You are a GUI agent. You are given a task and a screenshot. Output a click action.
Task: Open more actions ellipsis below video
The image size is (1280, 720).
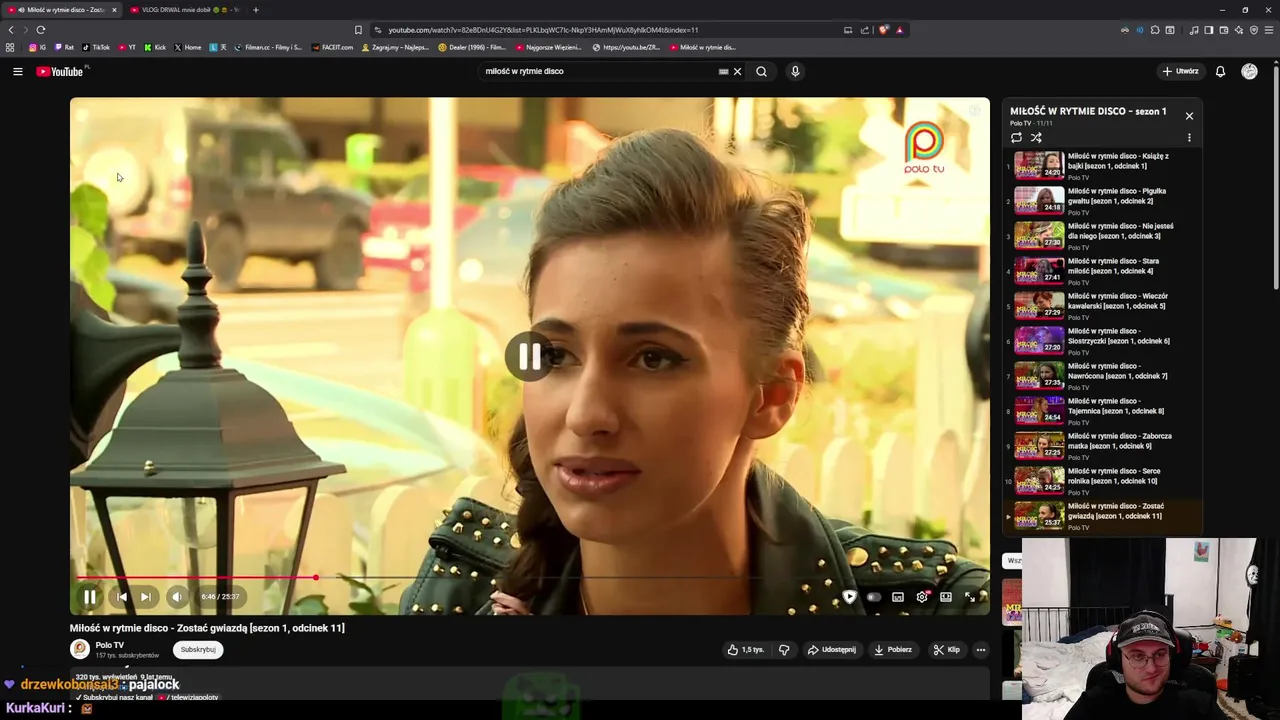[x=980, y=650]
